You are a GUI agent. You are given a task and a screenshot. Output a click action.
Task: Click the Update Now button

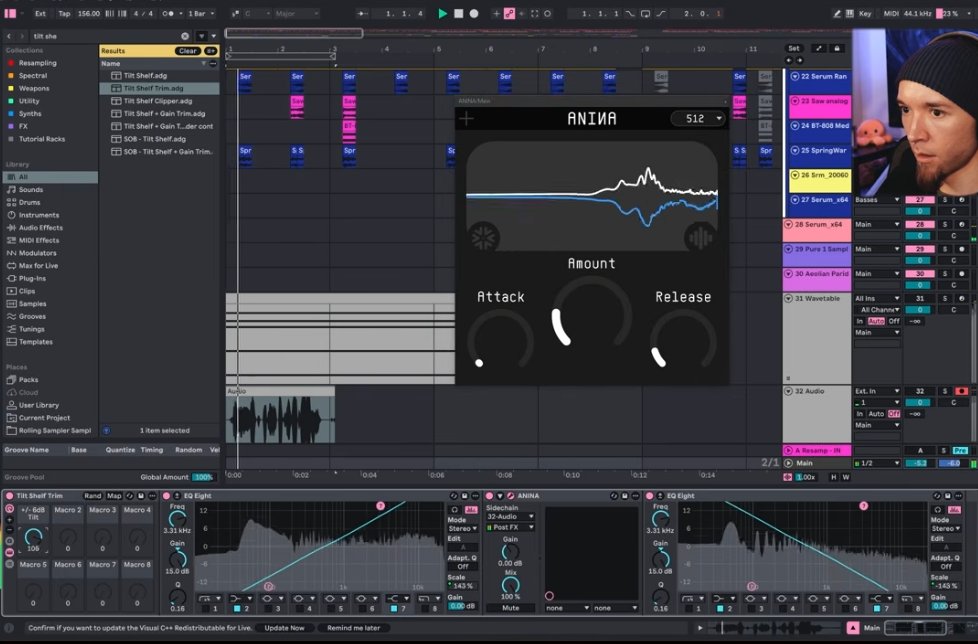click(x=284, y=628)
